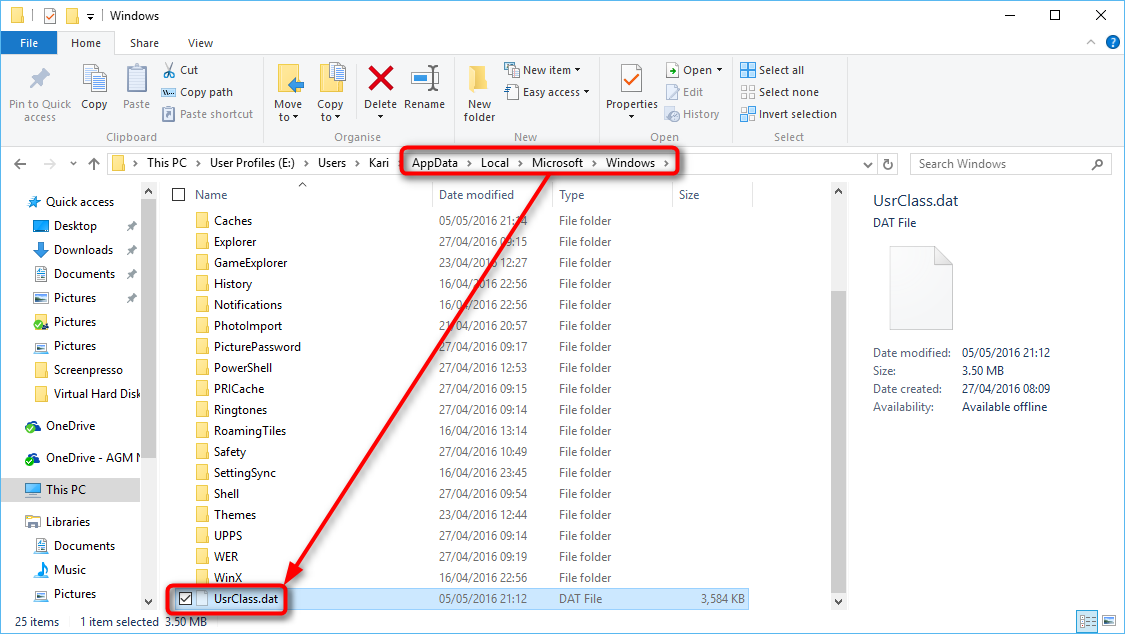Click the blue Help question mark icon
Screen dimensions: 1125x634
(x=1113, y=42)
